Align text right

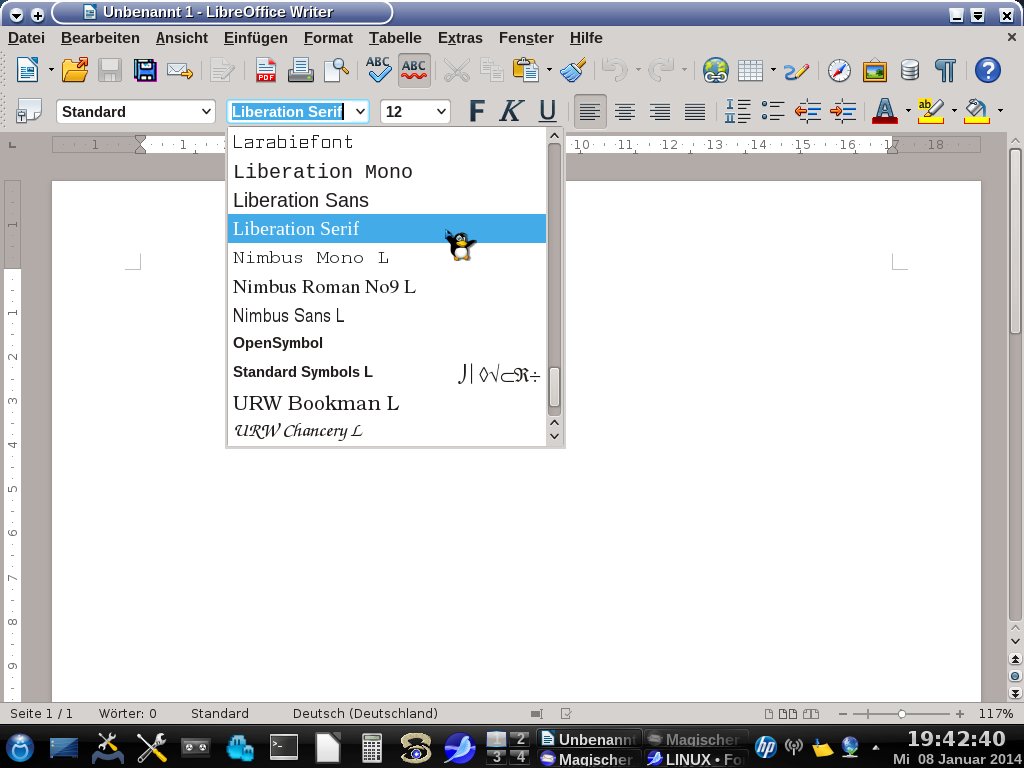[x=660, y=112]
